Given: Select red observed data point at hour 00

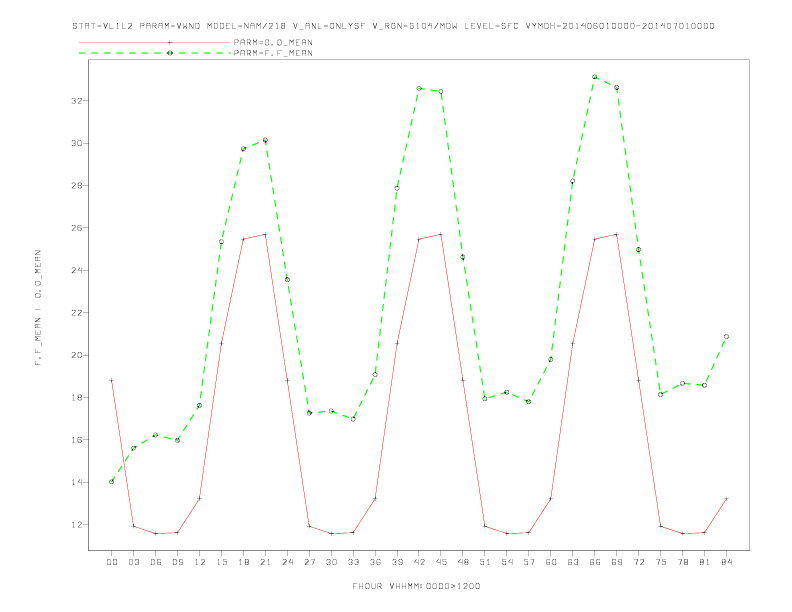Looking at the screenshot, I should [112, 380].
